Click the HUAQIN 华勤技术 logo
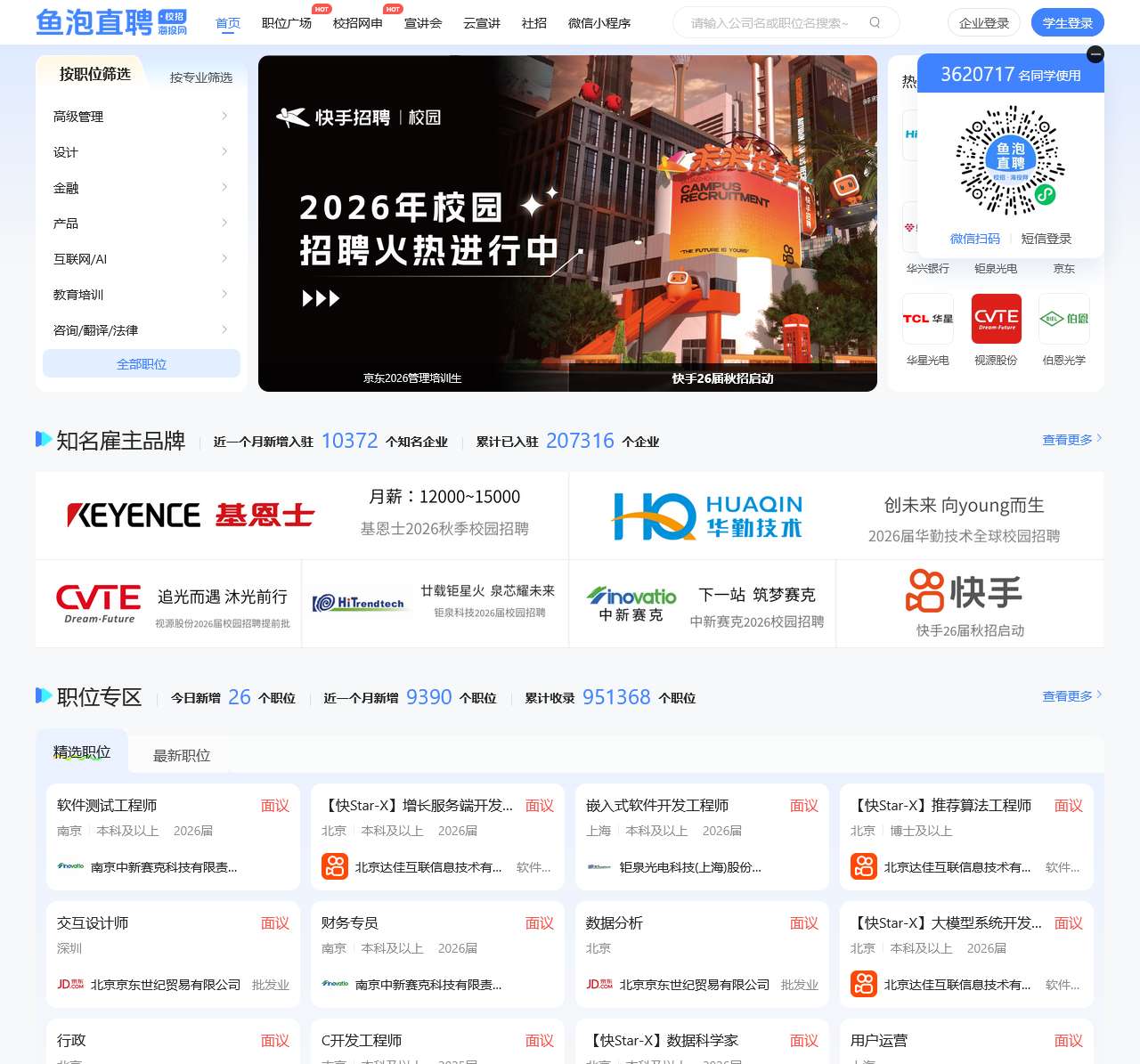The image size is (1140, 1064). click(708, 516)
